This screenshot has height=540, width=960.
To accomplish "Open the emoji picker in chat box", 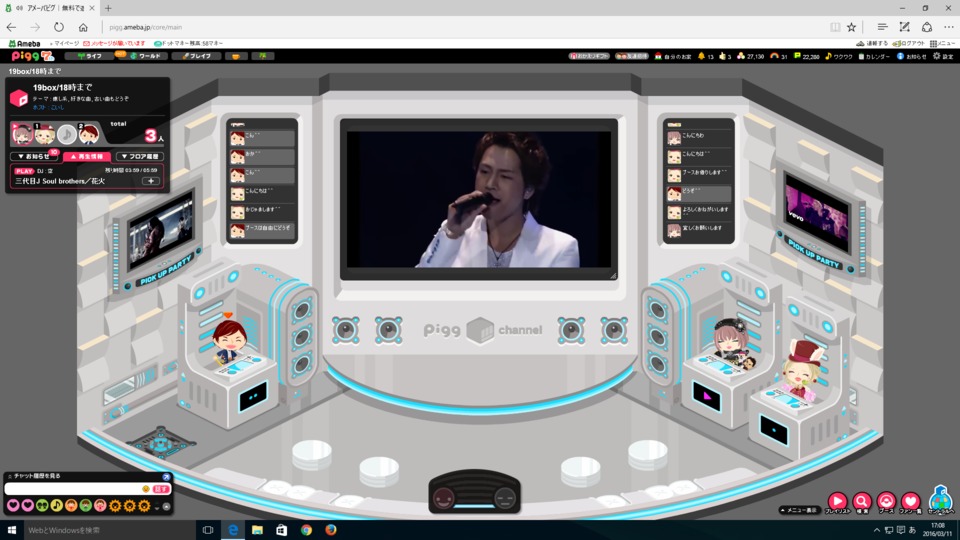I will [146, 489].
